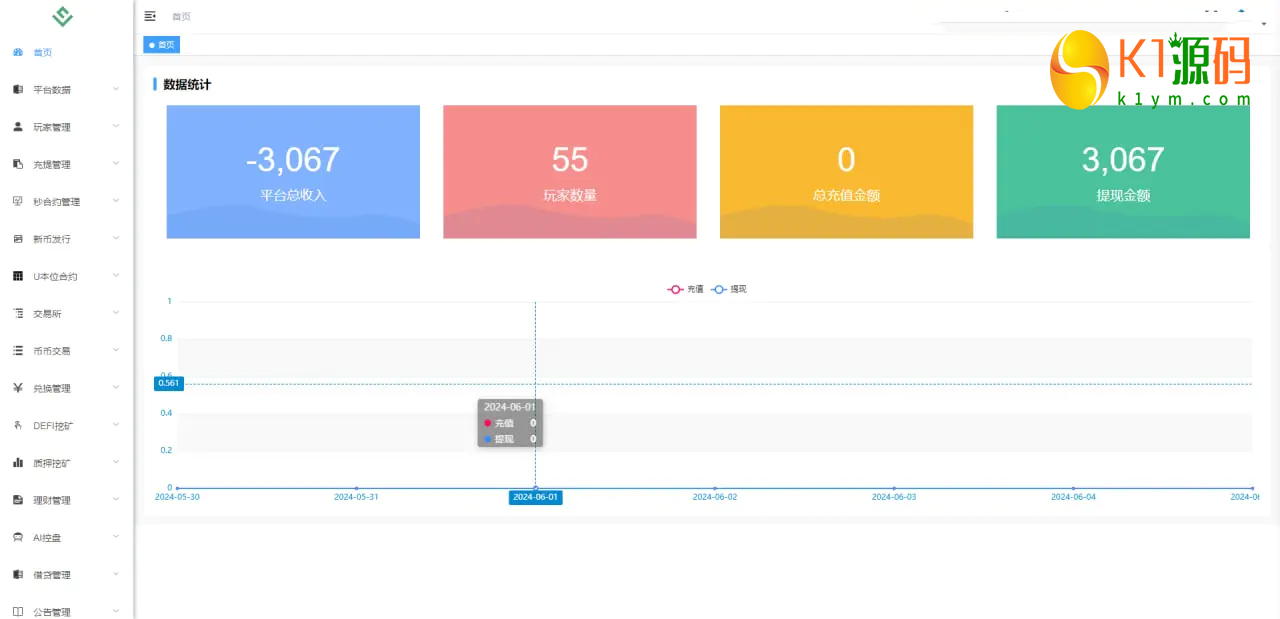Click the 兑换管理 yen icon
Image resolution: width=1280 pixels, height=619 pixels.
point(18,388)
